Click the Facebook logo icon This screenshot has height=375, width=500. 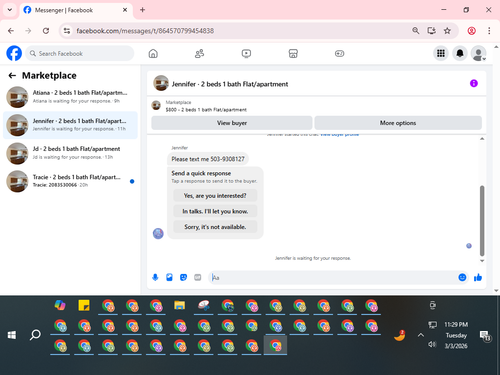(x=14, y=53)
